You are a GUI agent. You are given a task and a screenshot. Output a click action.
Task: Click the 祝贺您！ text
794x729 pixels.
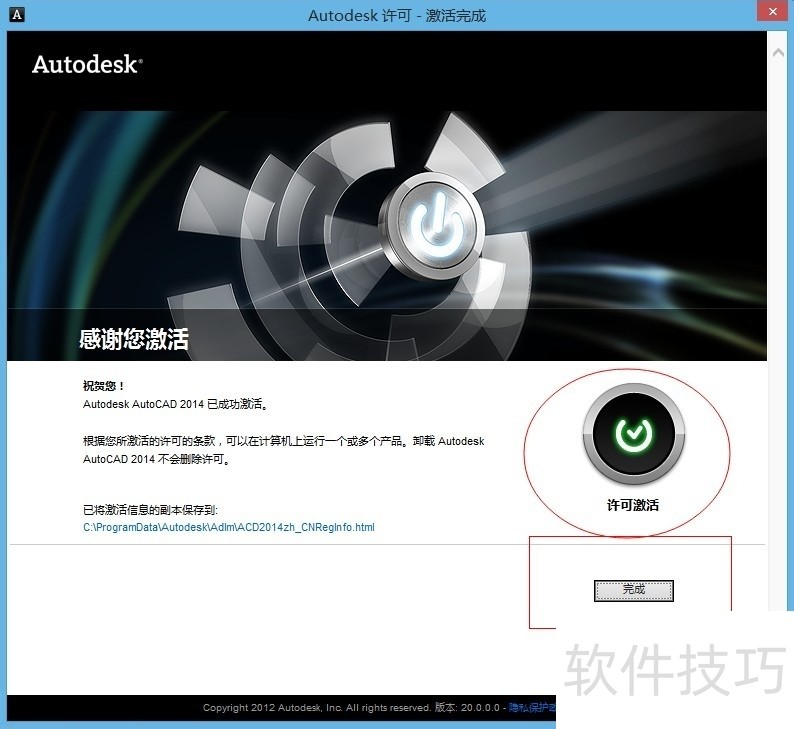click(x=104, y=386)
